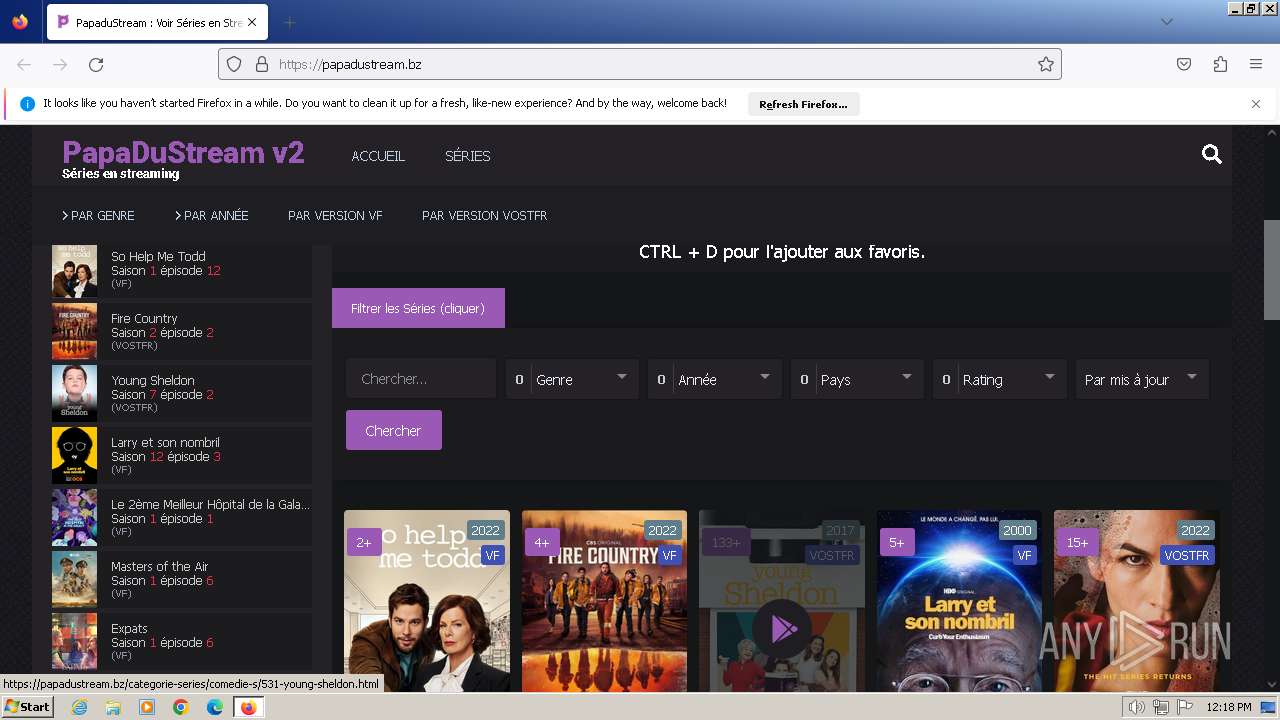Open Young Sheldon sidebar entry
This screenshot has width=1280, height=720.
[x=181, y=394]
